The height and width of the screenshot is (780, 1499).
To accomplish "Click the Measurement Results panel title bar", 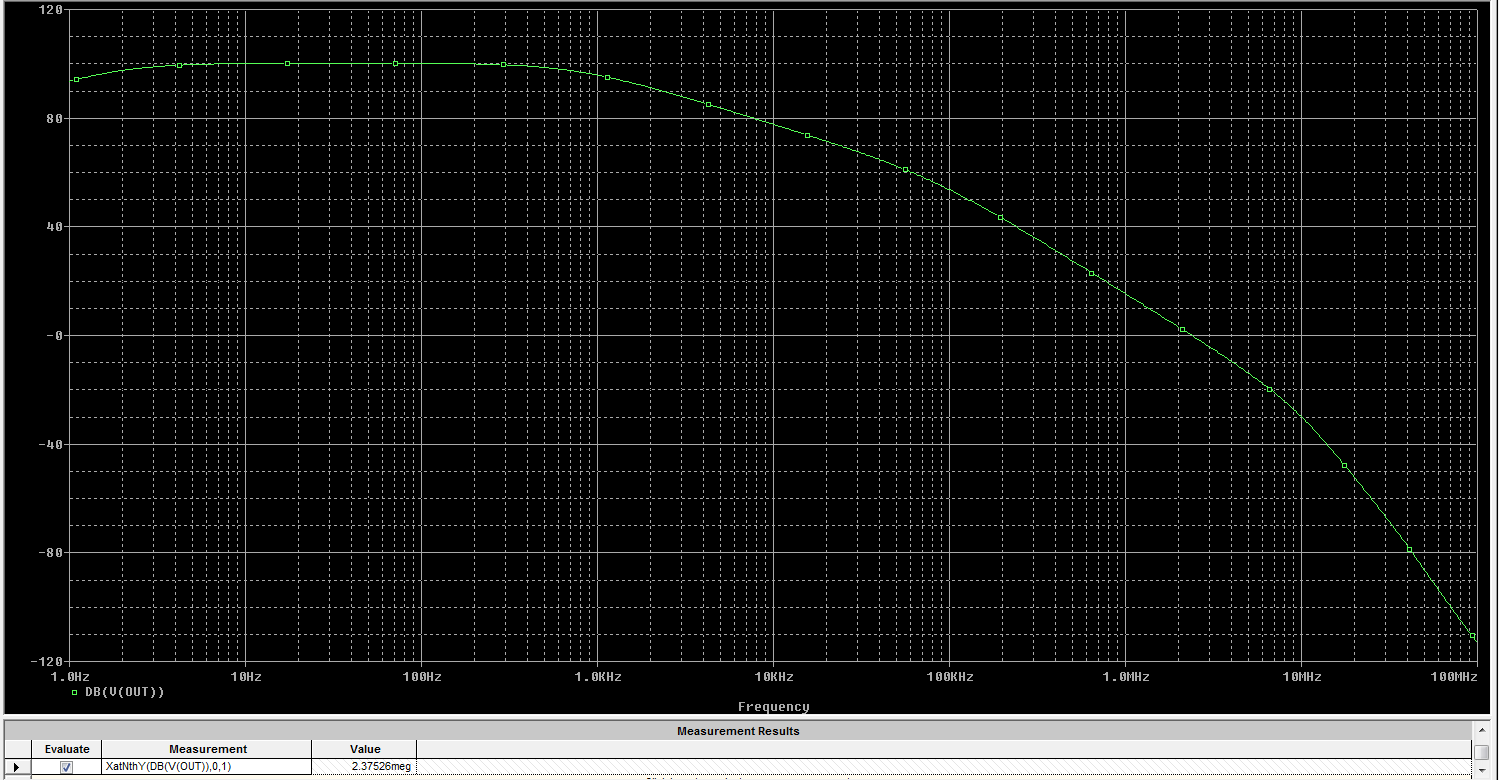I will click(738, 731).
